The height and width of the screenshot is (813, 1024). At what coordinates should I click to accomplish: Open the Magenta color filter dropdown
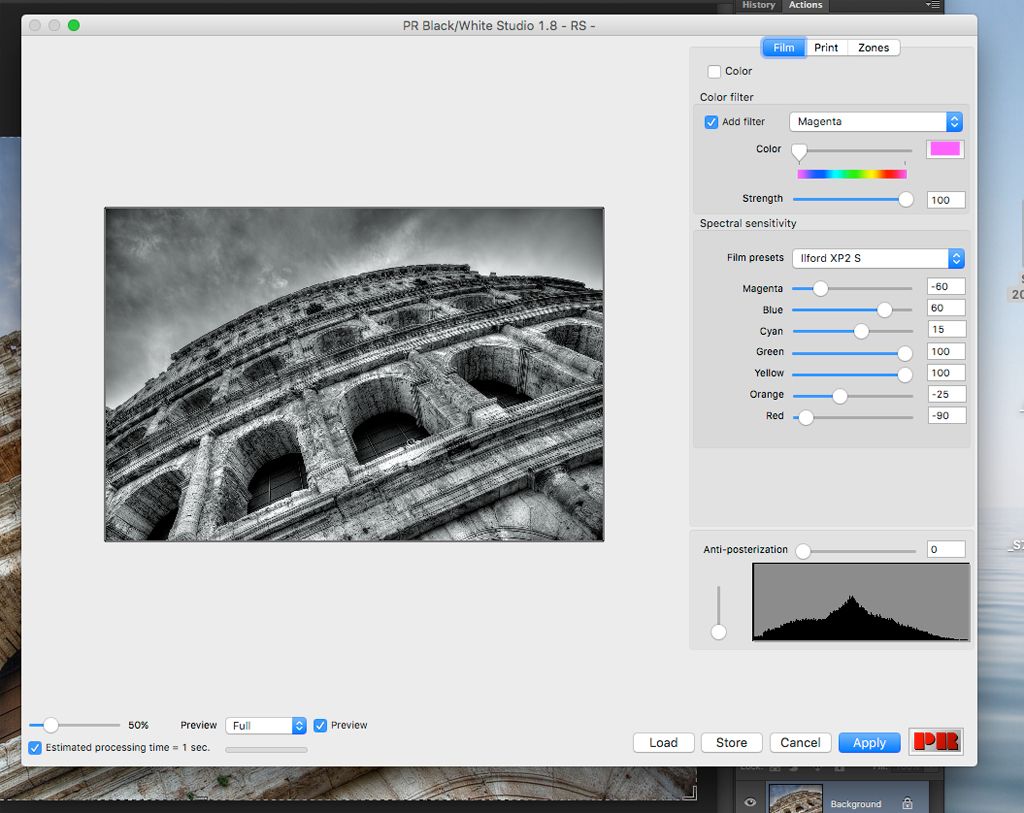[x=875, y=122]
